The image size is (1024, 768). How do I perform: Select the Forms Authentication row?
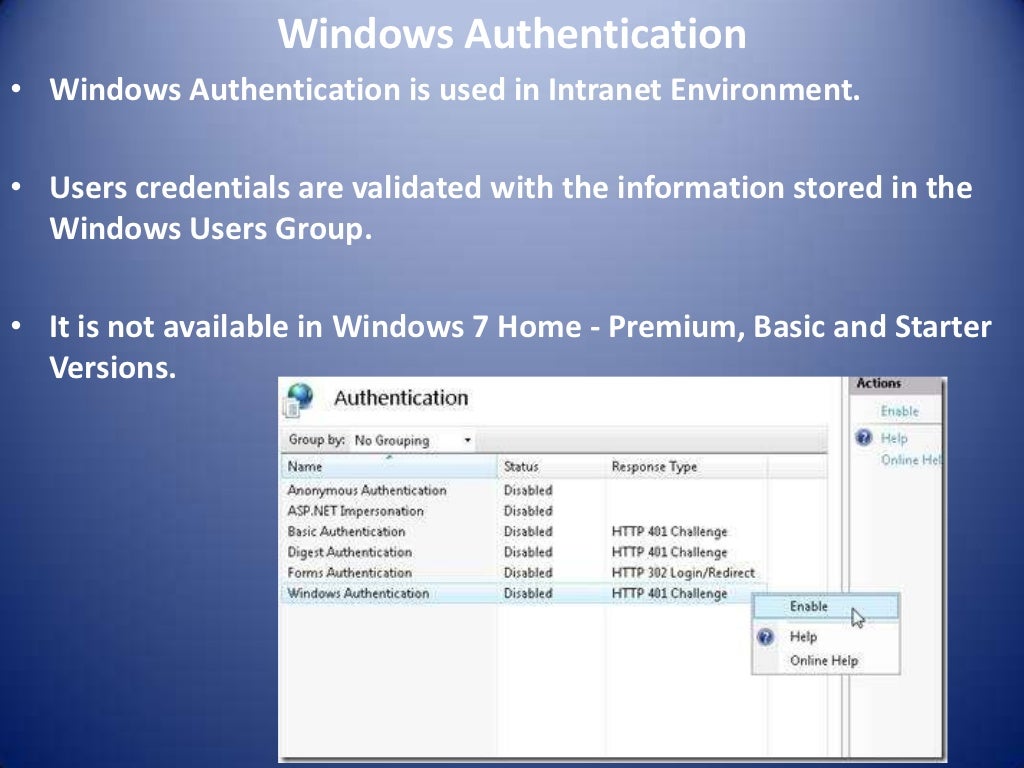coord(349,573)
